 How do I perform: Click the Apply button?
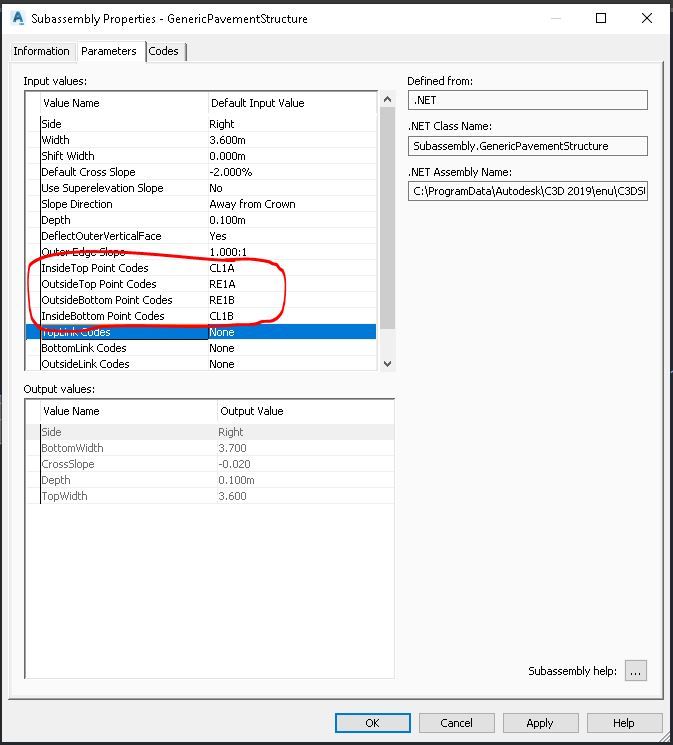pyautogui.click(x=540, y=723)
